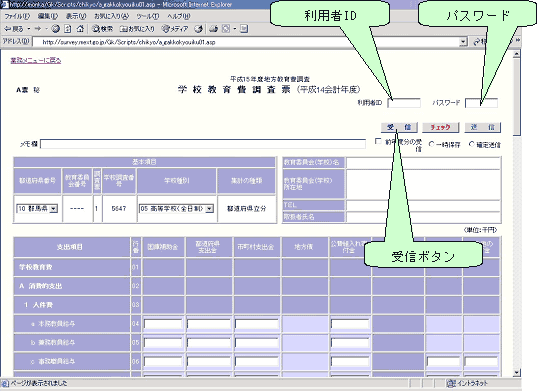The width and height of the screenshot is (539, 391).
Task: Expand the address bar URL dropdown
Action: pos(463,42)
